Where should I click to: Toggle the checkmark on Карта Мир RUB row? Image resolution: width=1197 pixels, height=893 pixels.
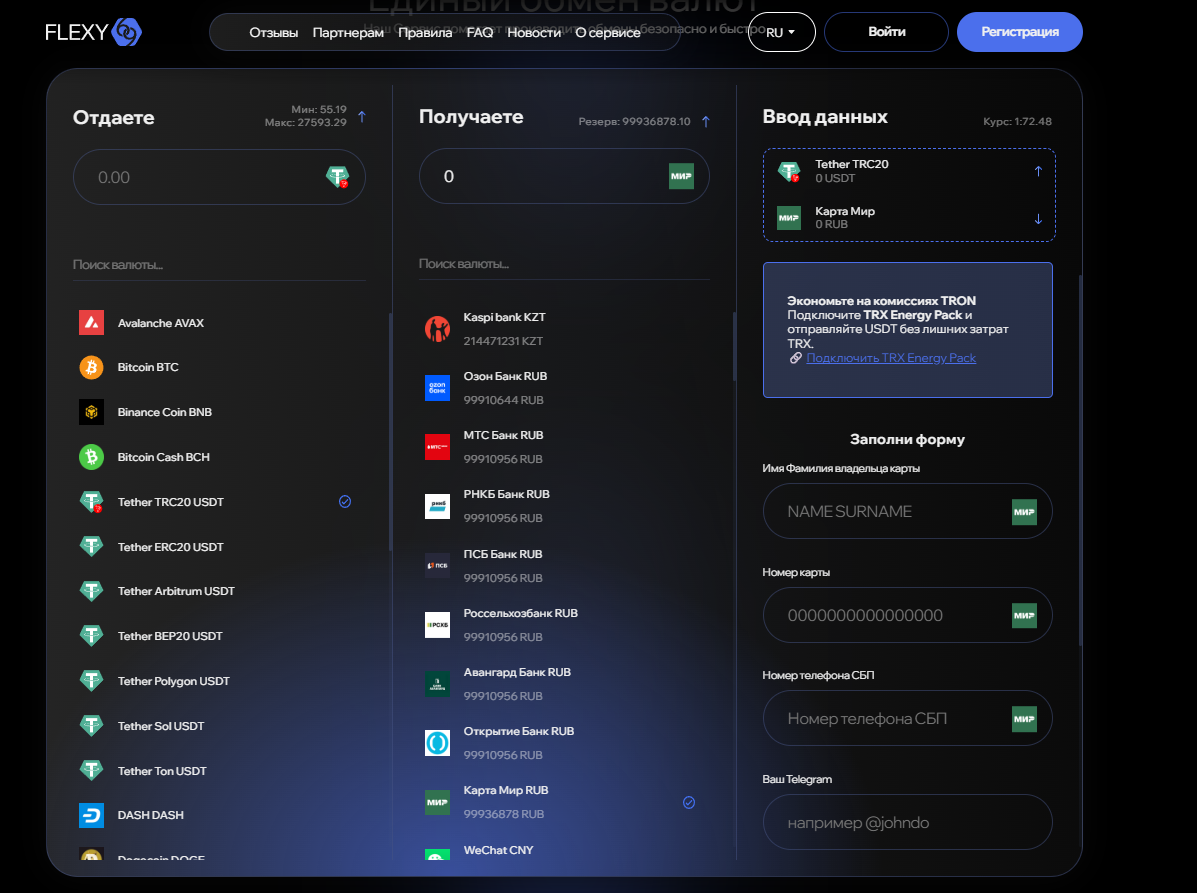[x=689, y=802]
